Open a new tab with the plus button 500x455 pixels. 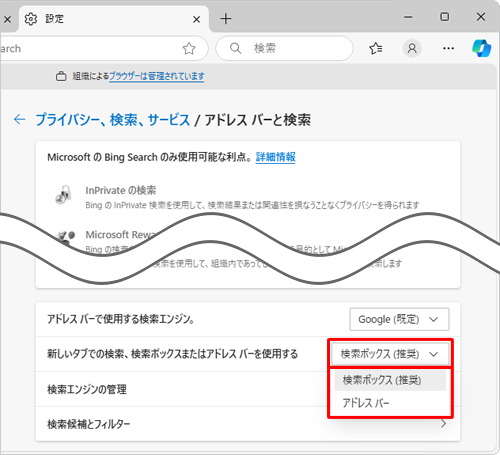coord(226,19)
